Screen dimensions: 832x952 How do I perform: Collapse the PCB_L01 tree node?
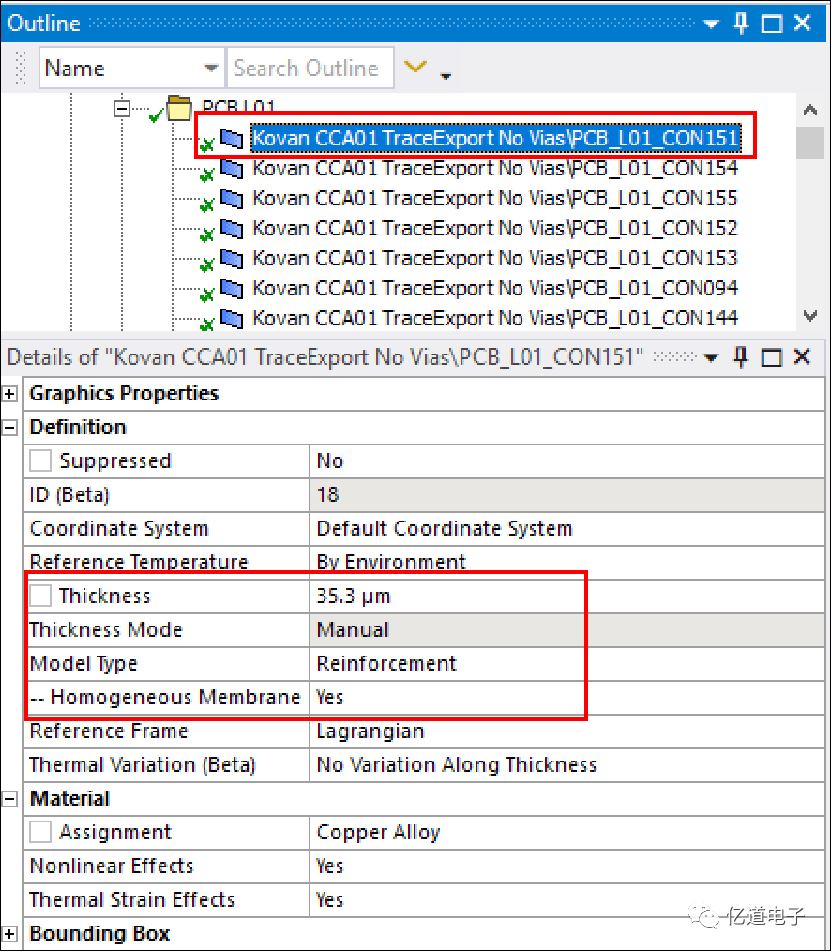123,107
